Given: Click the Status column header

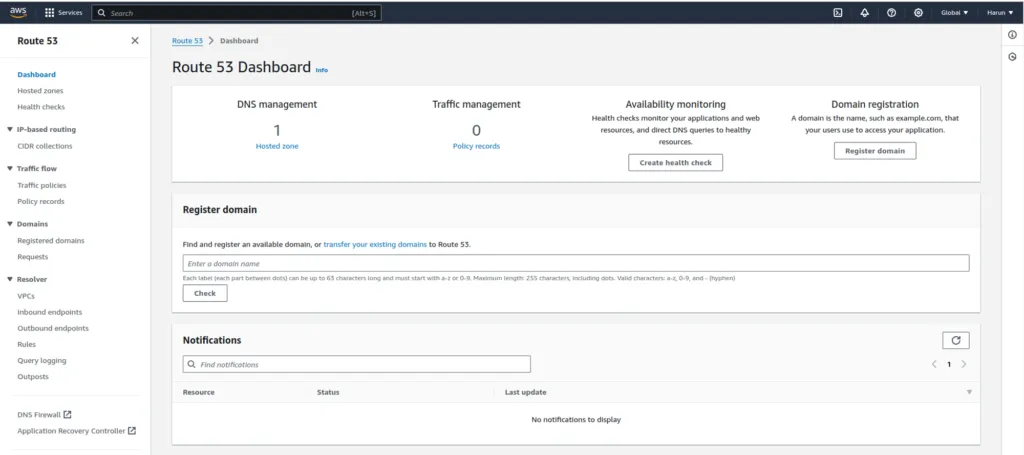Looking at the screenshot, I should coord(328,392).
